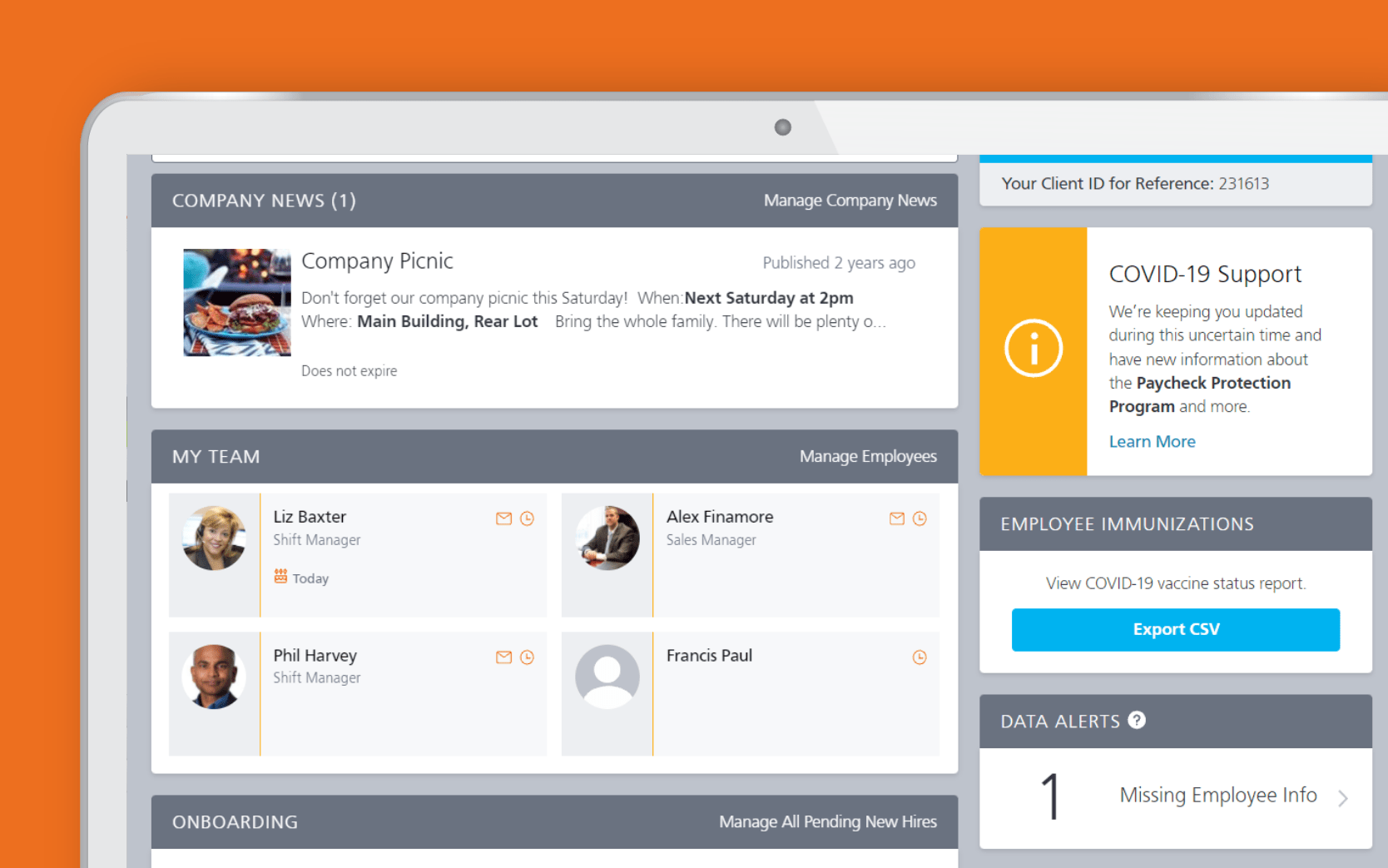
Task: Click the name Francis Paul
Action: pyautogui.click(x=709, y=656)
